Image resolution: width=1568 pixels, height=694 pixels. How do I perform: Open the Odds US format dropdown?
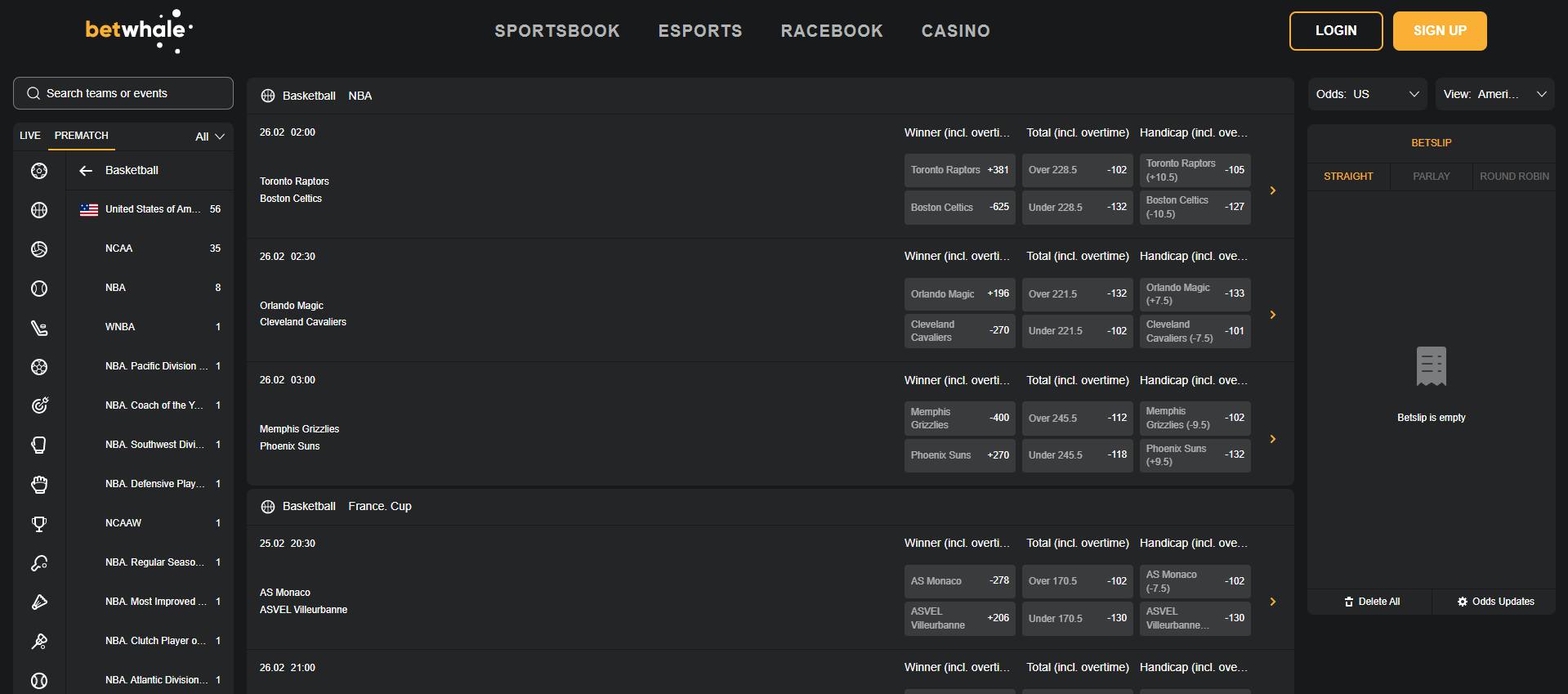(1368, 94)
